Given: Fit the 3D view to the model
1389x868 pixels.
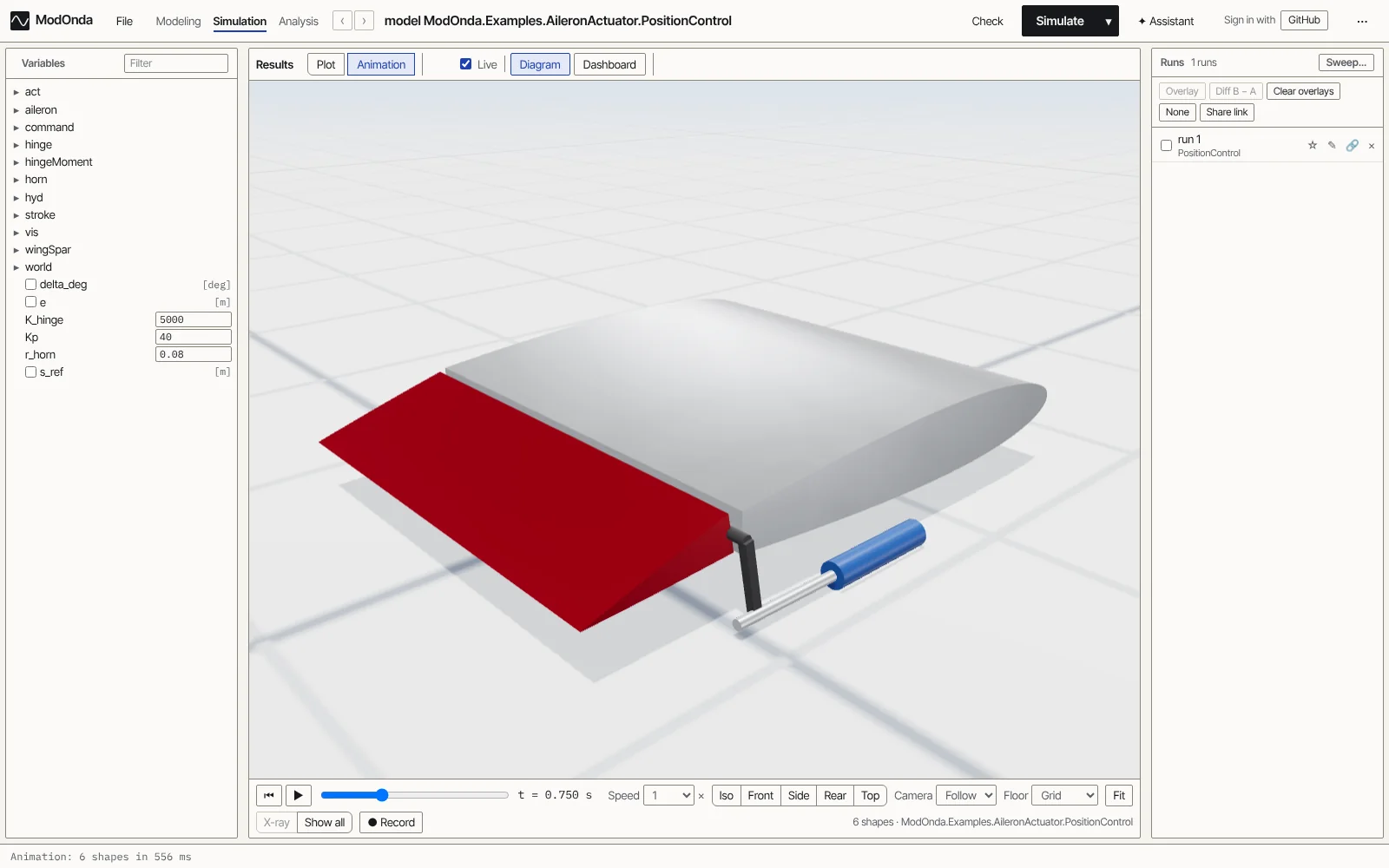Looking at the screenshot, I should [x=1119, y=795].
